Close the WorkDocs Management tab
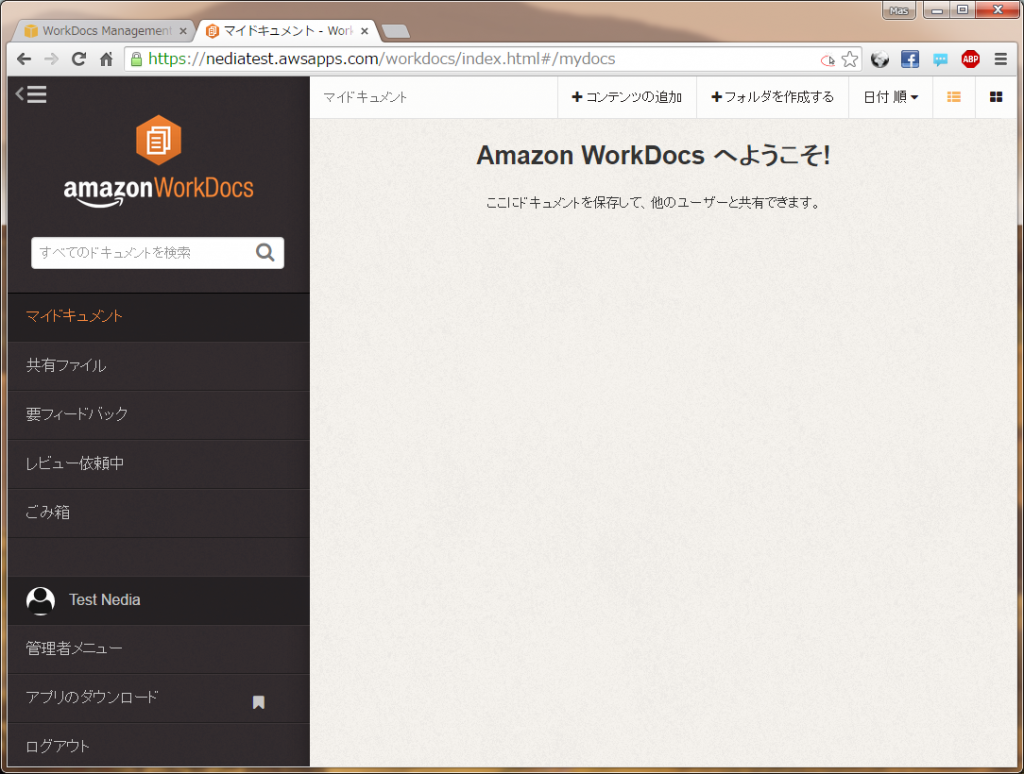 click(184, 31)
